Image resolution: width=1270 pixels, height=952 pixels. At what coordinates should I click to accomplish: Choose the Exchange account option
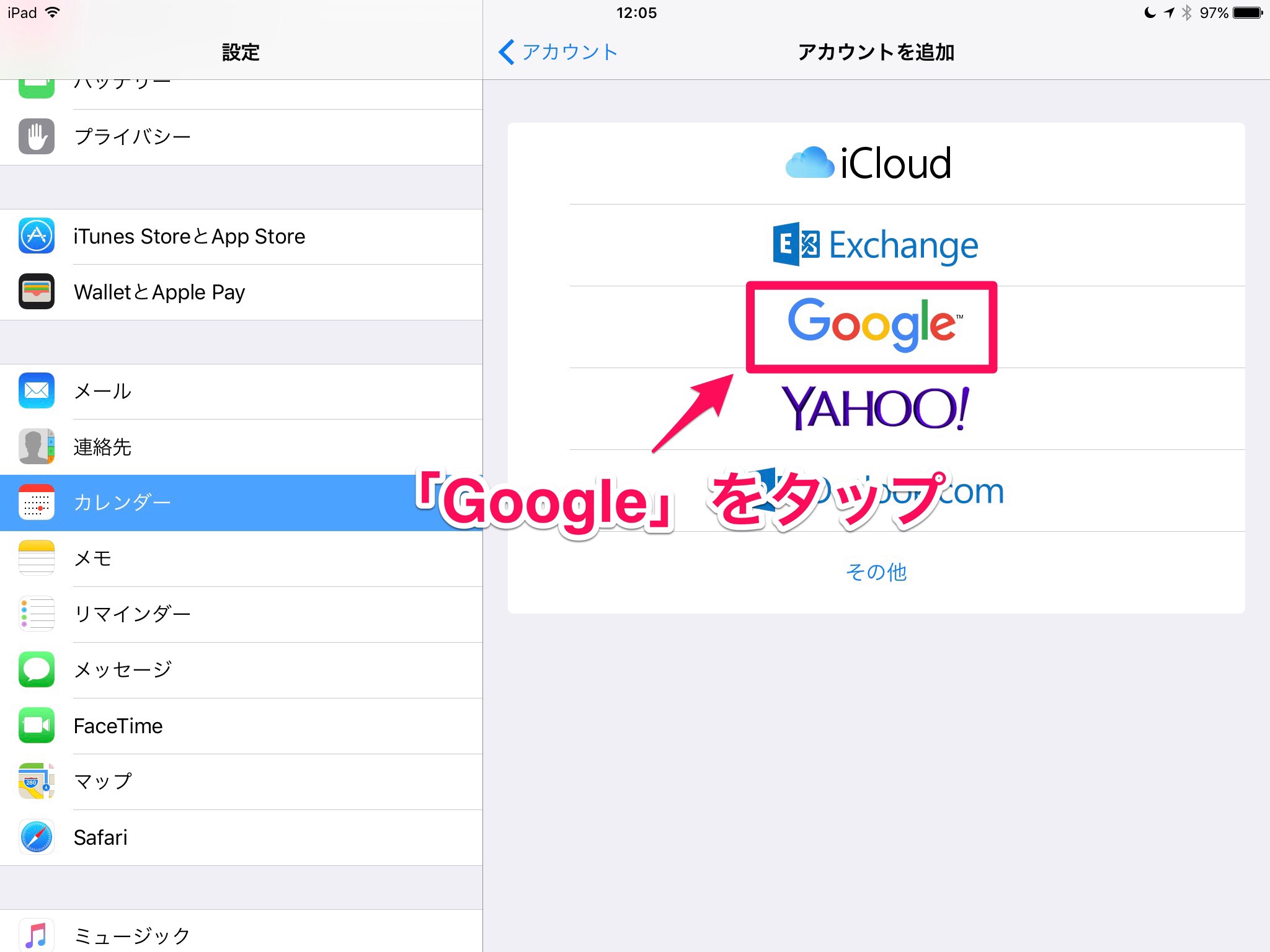876,245
